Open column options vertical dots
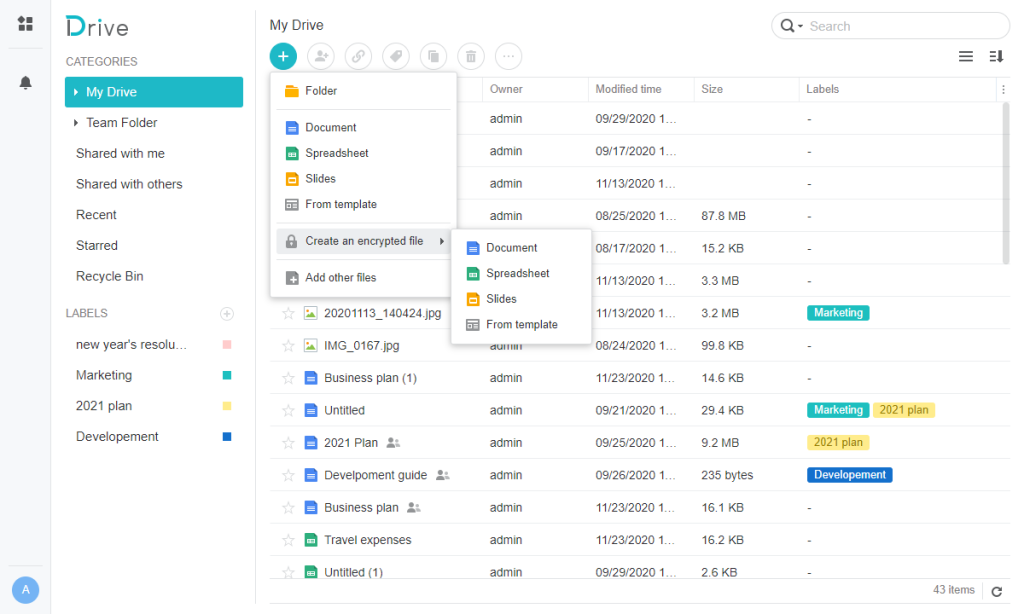 pos(1004,89)
